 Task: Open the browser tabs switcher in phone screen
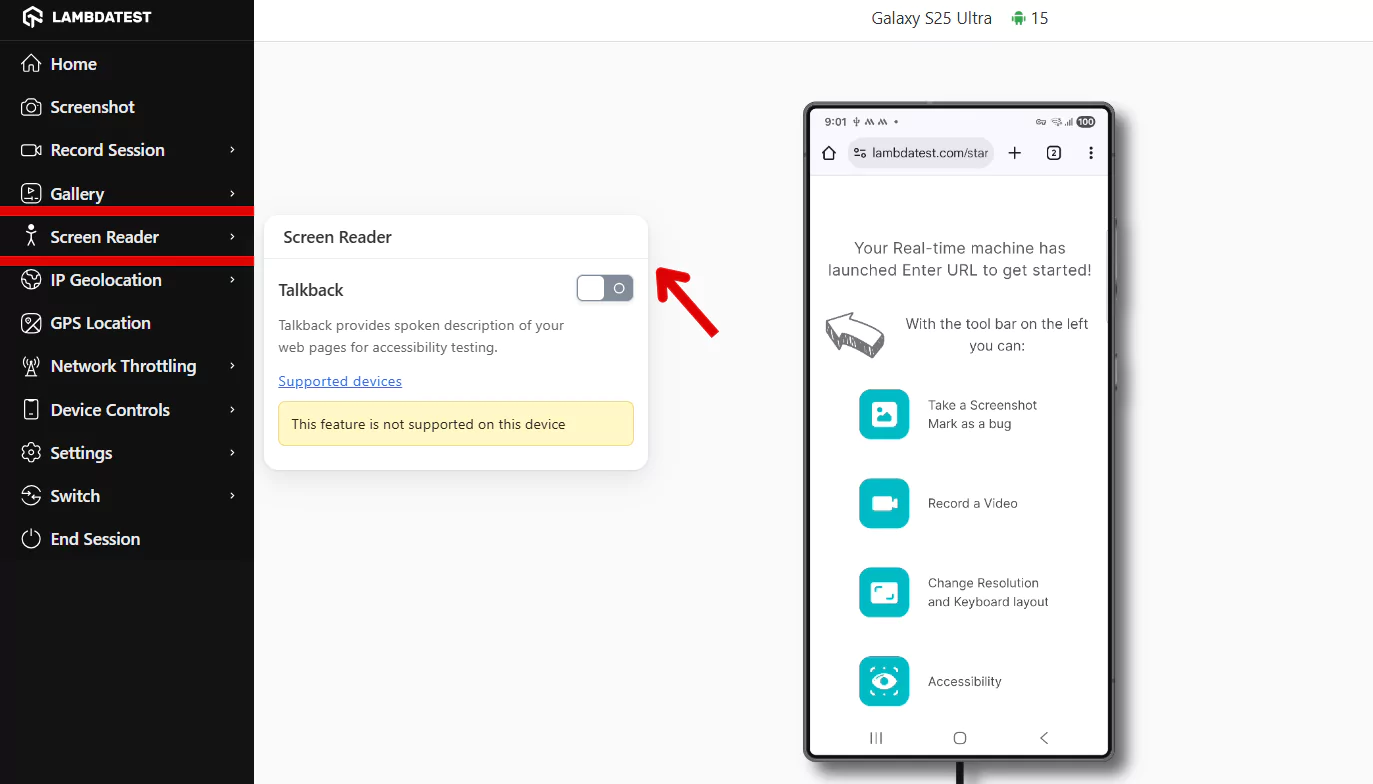(1053, 152)
